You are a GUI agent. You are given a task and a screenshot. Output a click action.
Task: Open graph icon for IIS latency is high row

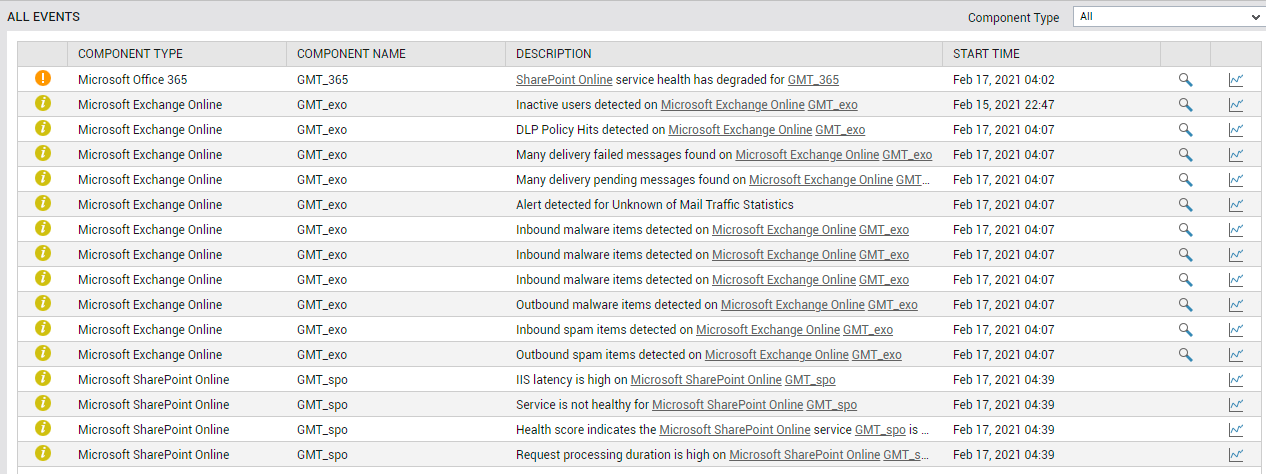pos(1236,380)
